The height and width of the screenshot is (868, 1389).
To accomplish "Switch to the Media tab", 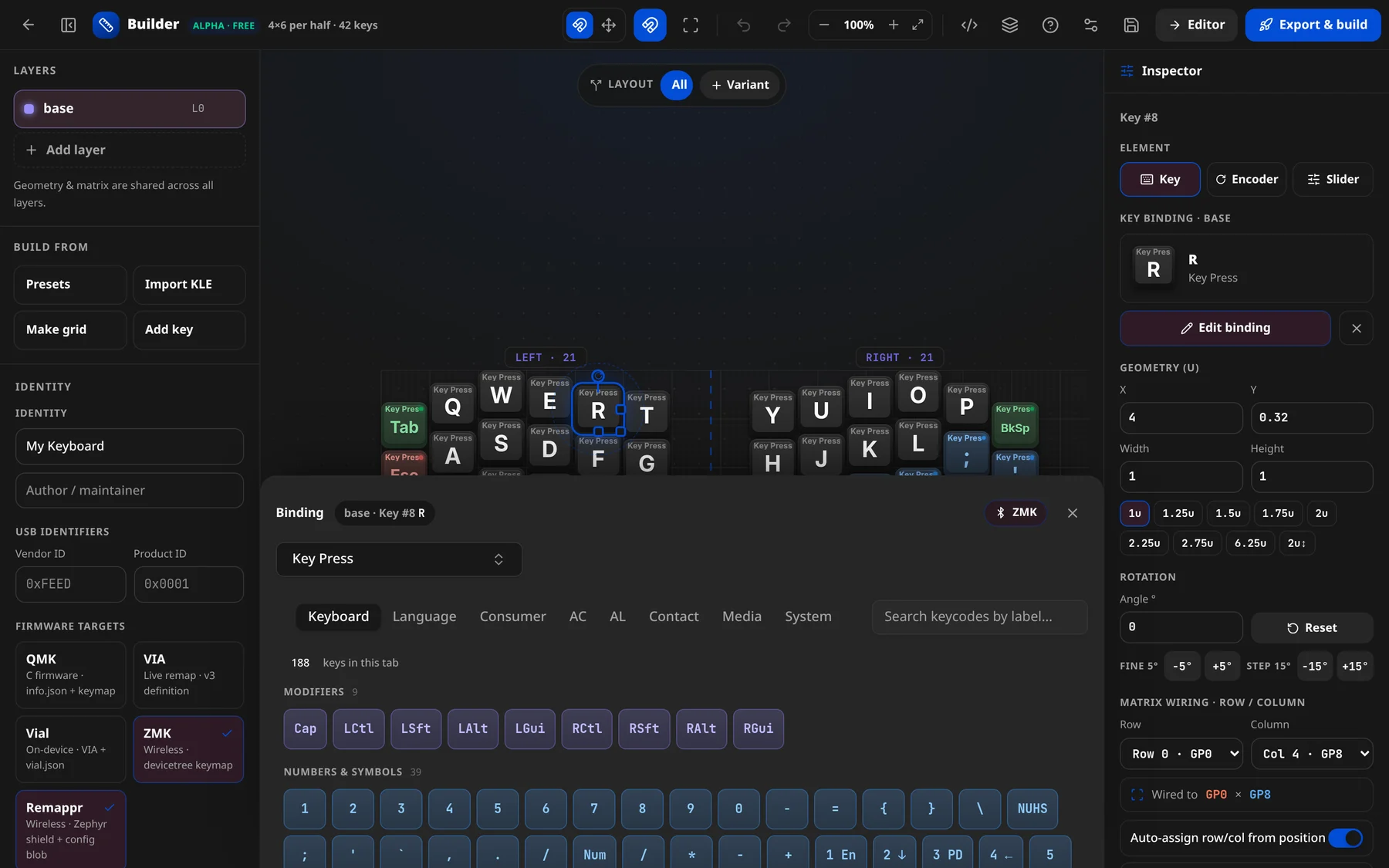I will 742,616.
